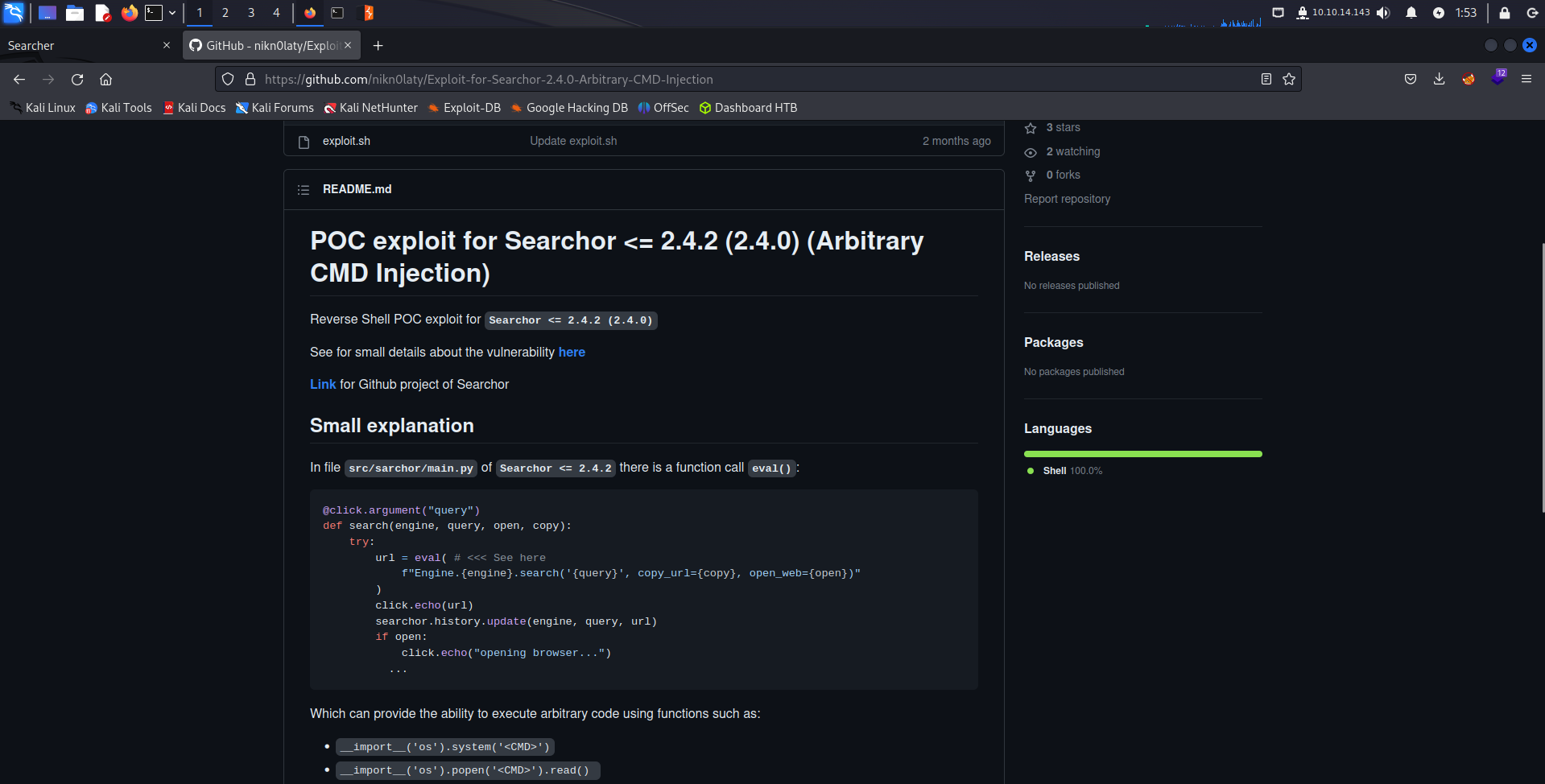Open the Firefox downloads panel
Screen dimensions: 1545x784
1439,79
